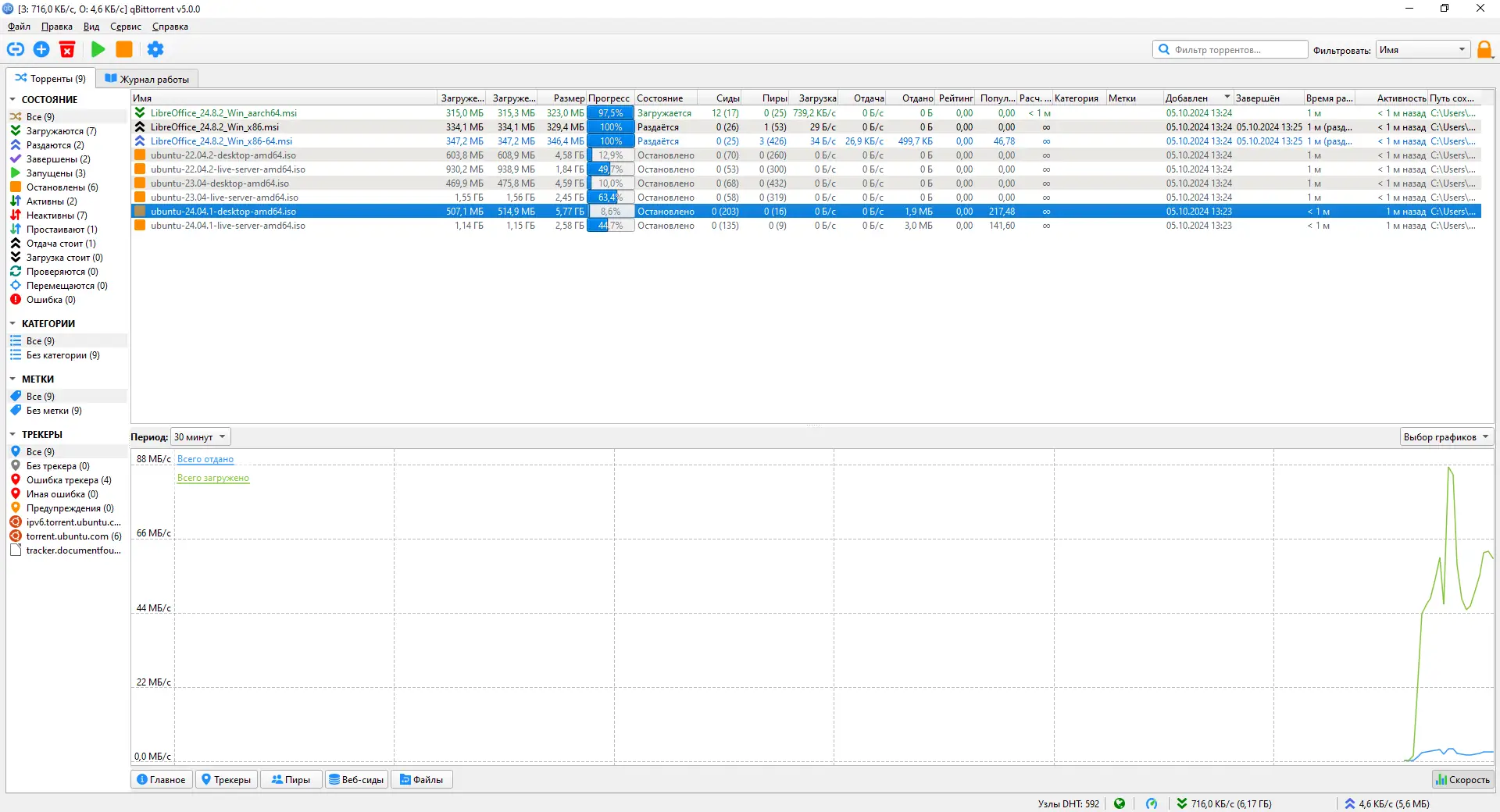Click the Всего загружено legend link
The image size is (1500, 812).
click(x=213, y=478)
